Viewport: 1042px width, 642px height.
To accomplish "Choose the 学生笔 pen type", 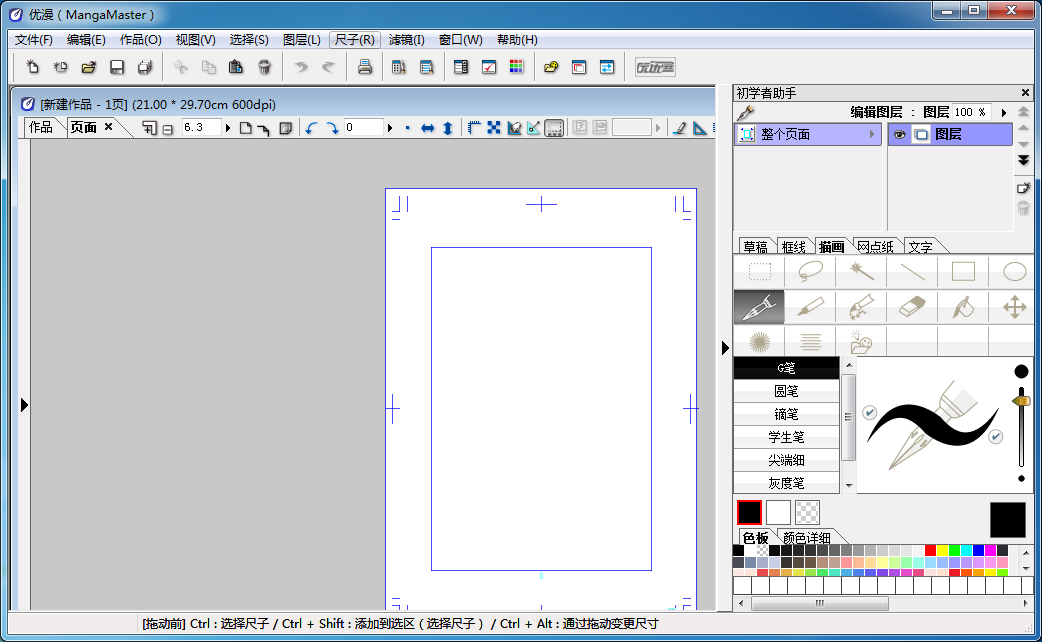I will [786, 437].
